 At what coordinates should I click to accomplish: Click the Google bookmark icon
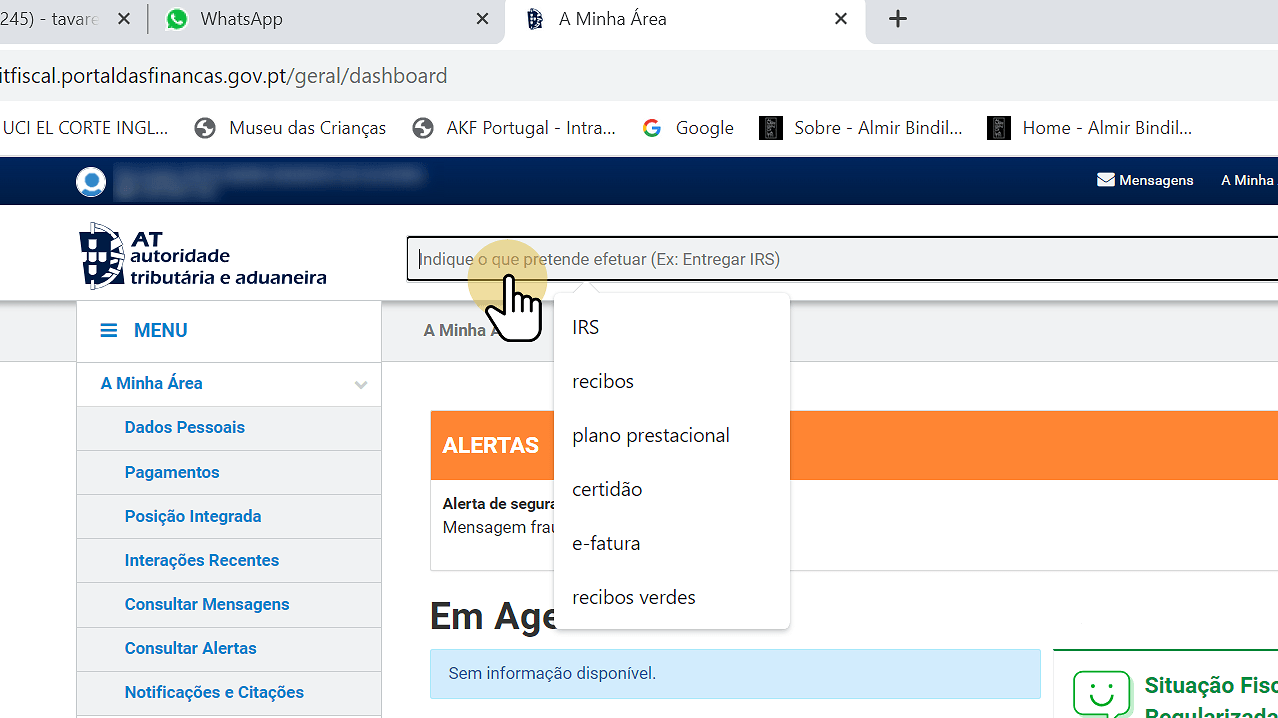pyautogui.click(x=652, y=128)
